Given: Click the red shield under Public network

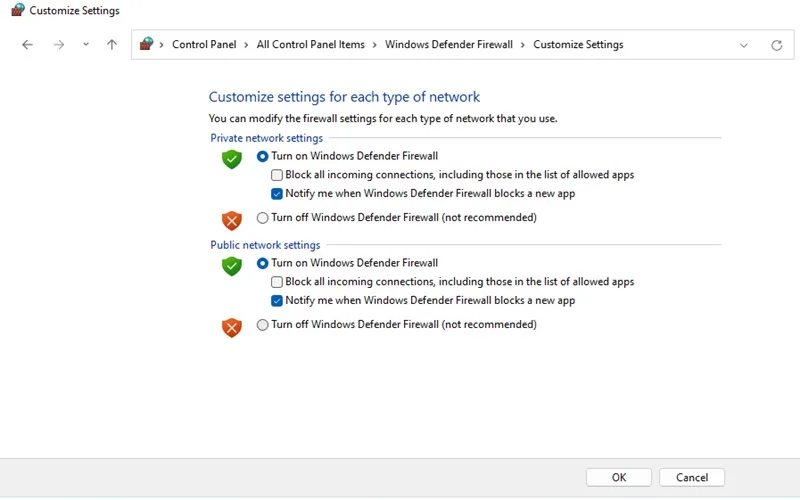Looking at the screenshot, I should click(x=232, y=328).
